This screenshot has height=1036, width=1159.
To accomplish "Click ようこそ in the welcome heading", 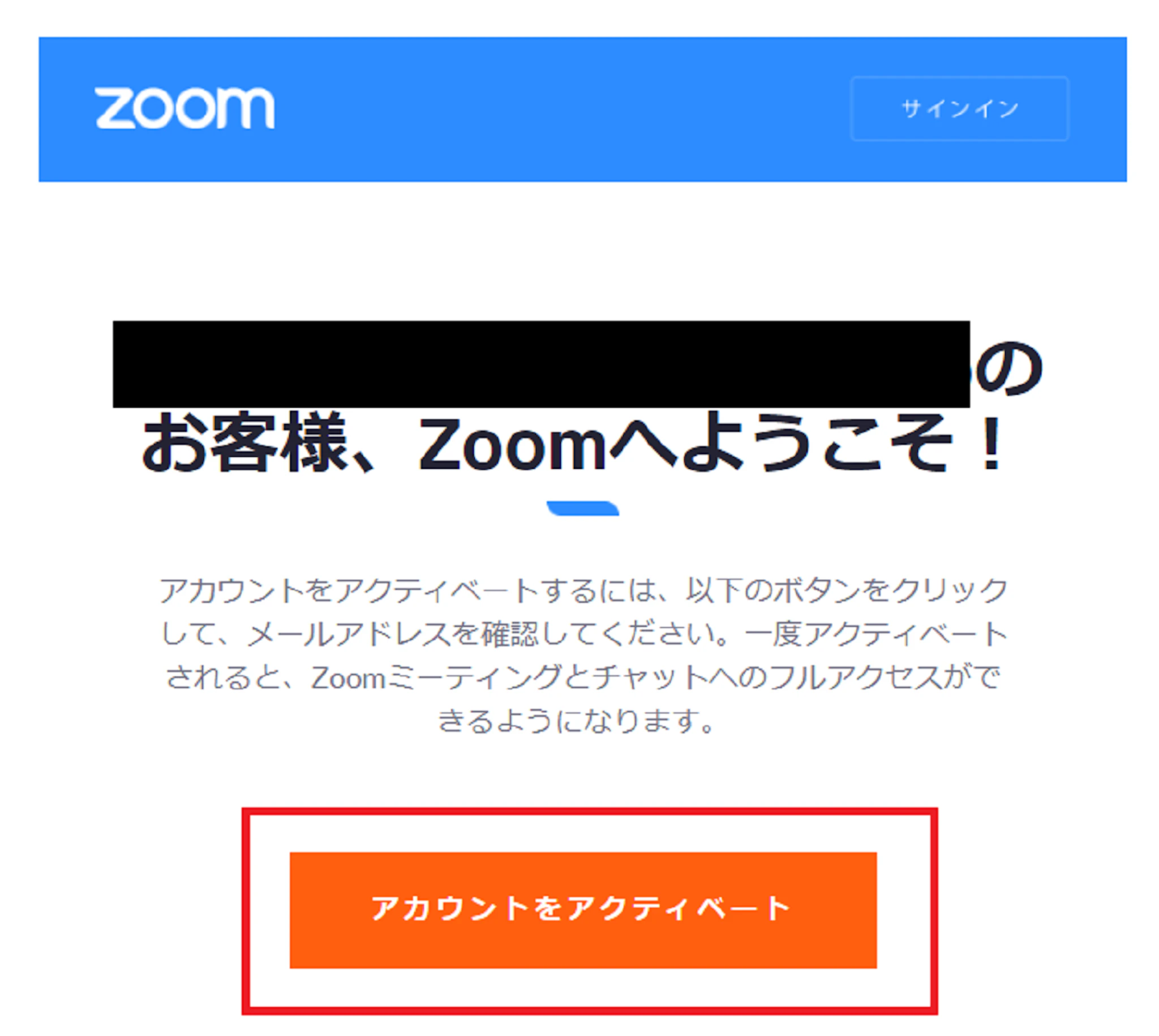I will [x=818, y=443].
